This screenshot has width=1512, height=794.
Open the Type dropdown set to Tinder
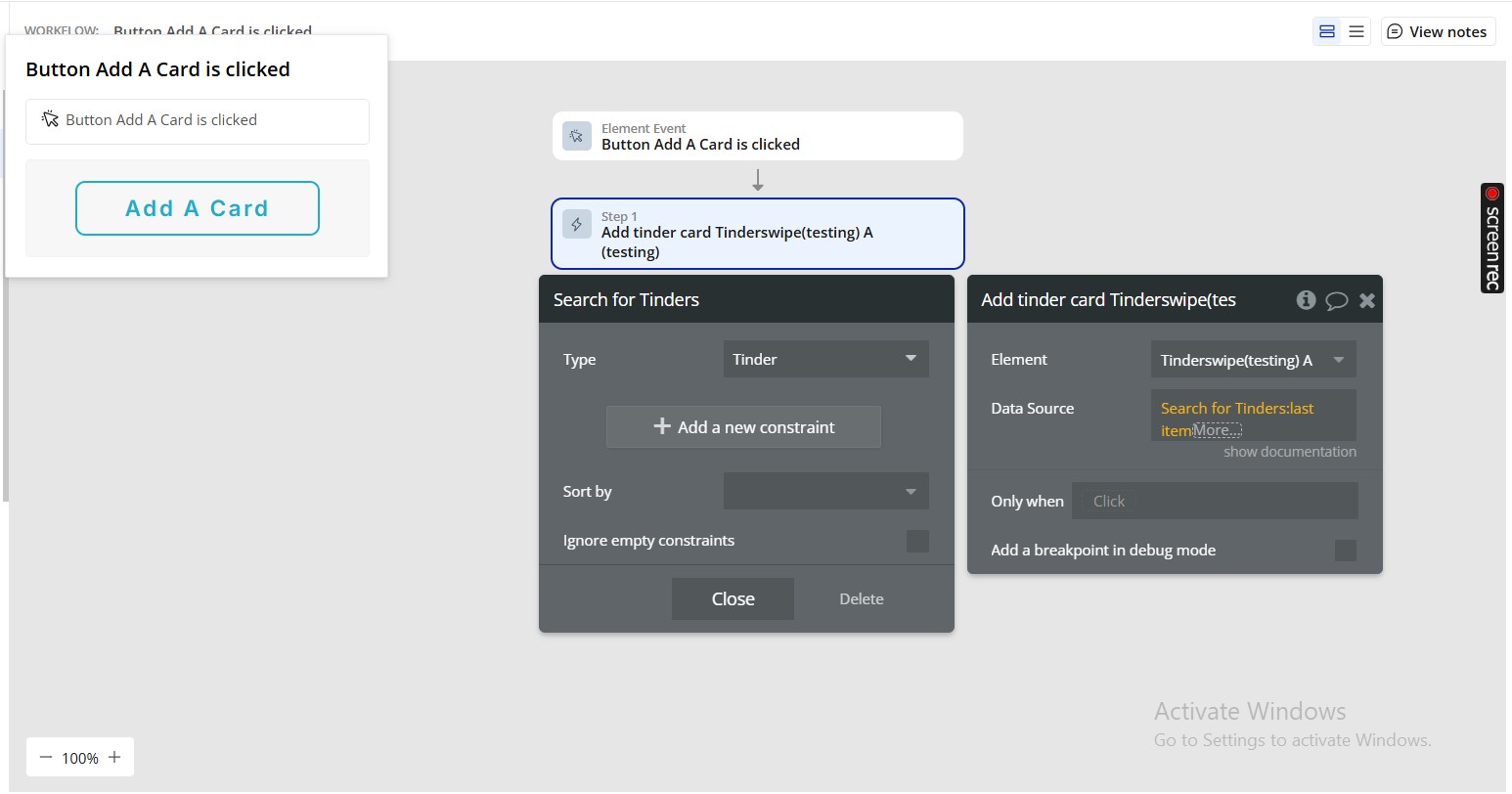click(x=825, y=359)
